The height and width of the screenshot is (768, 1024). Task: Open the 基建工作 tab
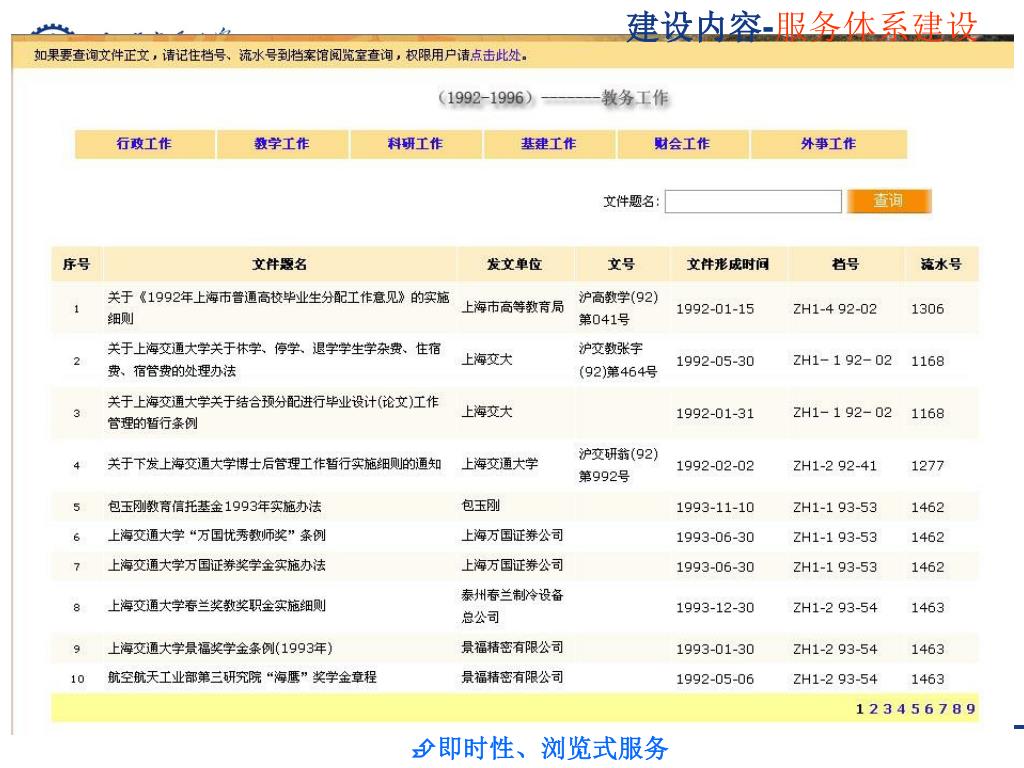tap(549, 144)
